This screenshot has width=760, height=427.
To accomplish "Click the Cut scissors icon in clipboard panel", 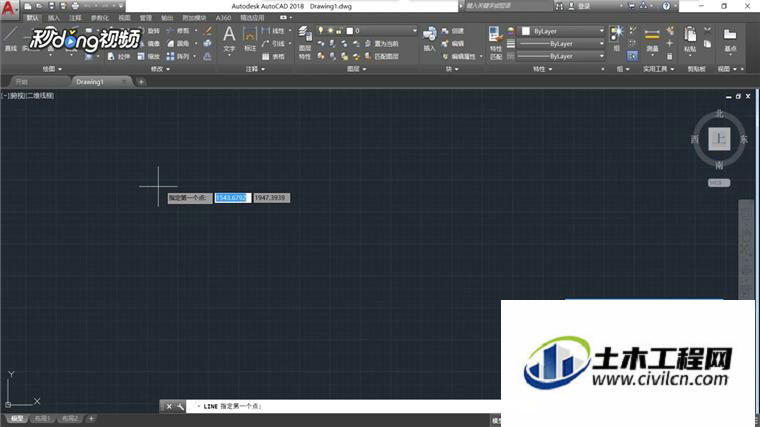I will tap(708, 31).
